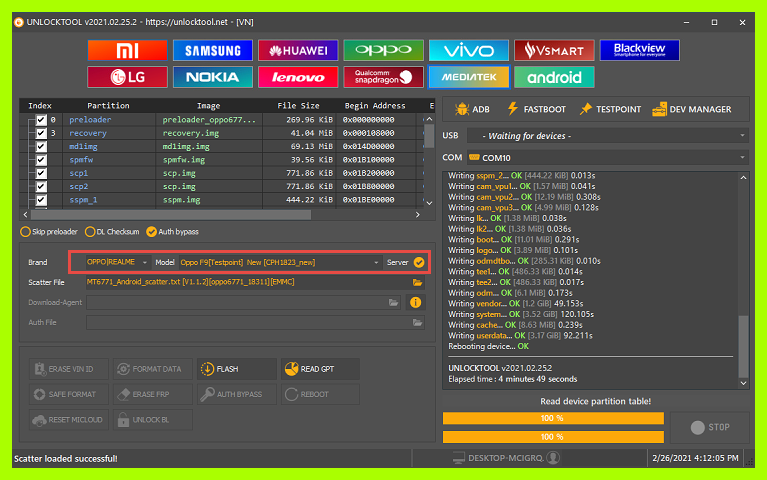767x480 pixels.
Task: Toggle the spmfw partition checkbox
Action: pyautogui.click(x=41, y=160)
